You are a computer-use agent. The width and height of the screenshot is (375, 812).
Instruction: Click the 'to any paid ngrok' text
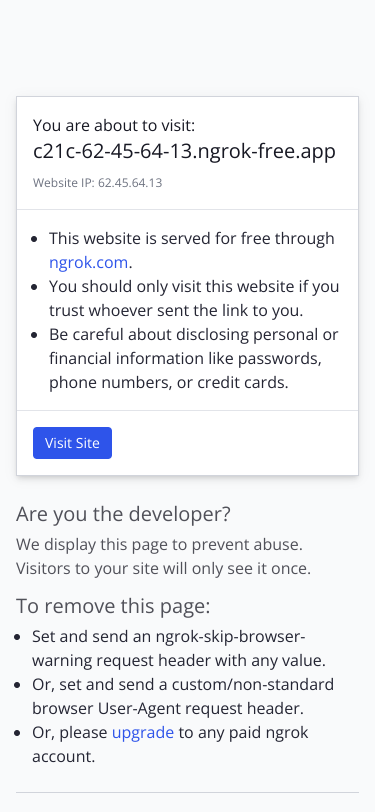[243, 732]
